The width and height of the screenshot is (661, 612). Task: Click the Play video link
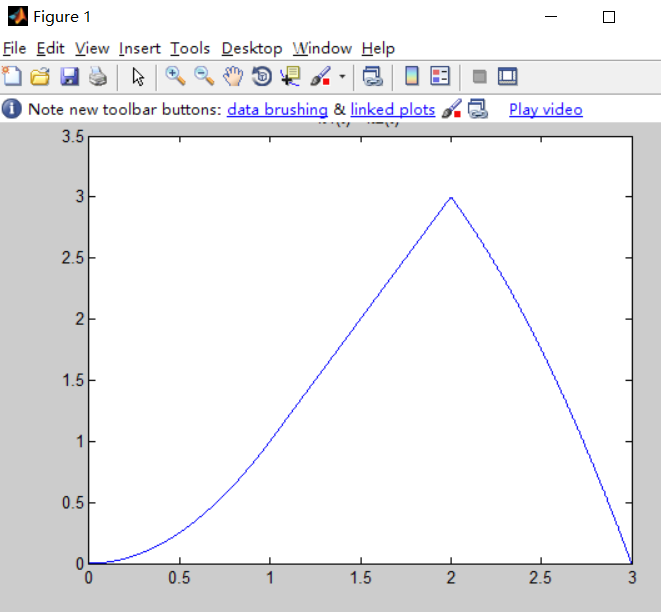pyautogui.click(x=545, y=110)
